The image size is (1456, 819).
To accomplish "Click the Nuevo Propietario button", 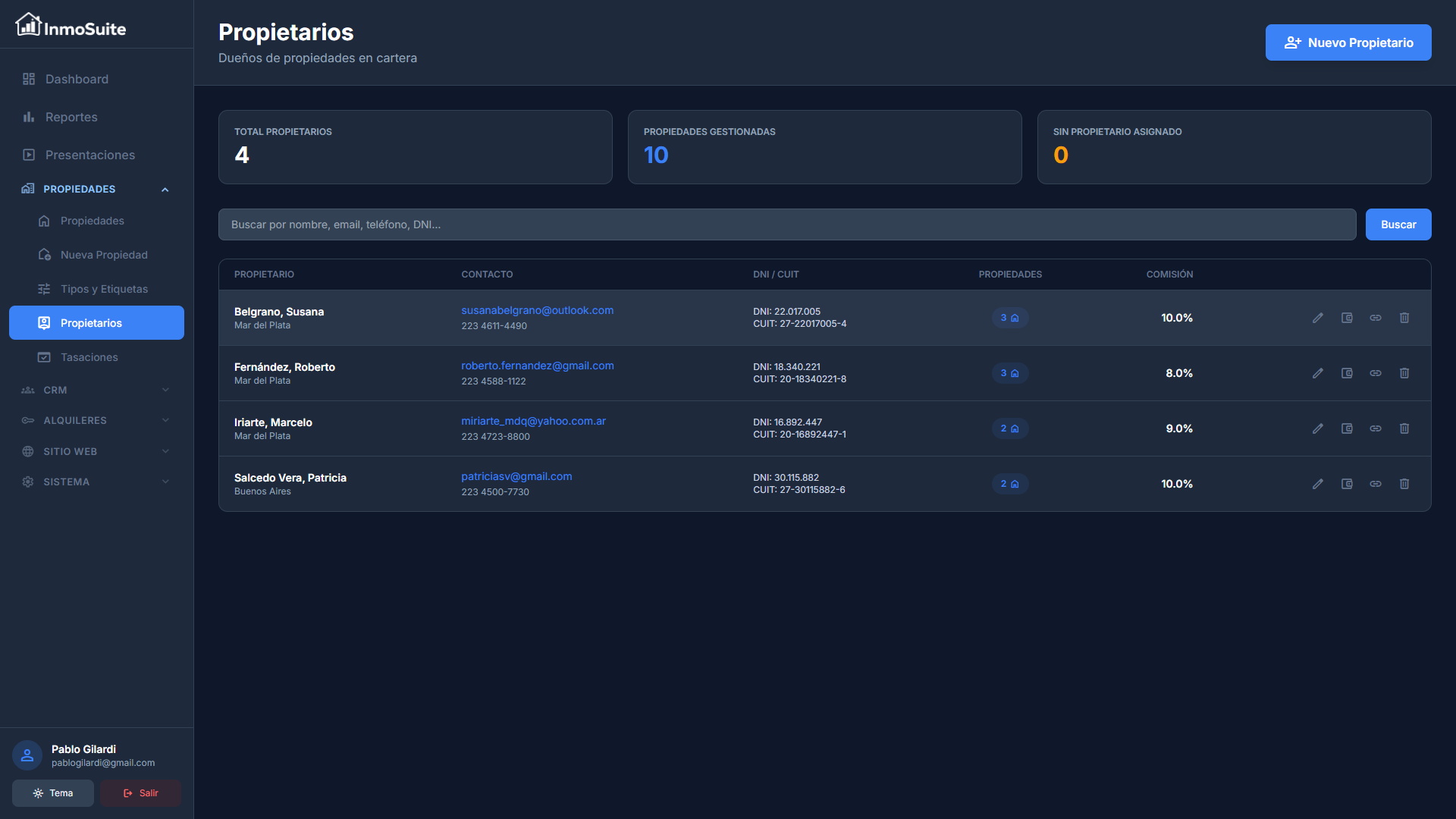I will pyautogui.click(x=1348, y=42).
